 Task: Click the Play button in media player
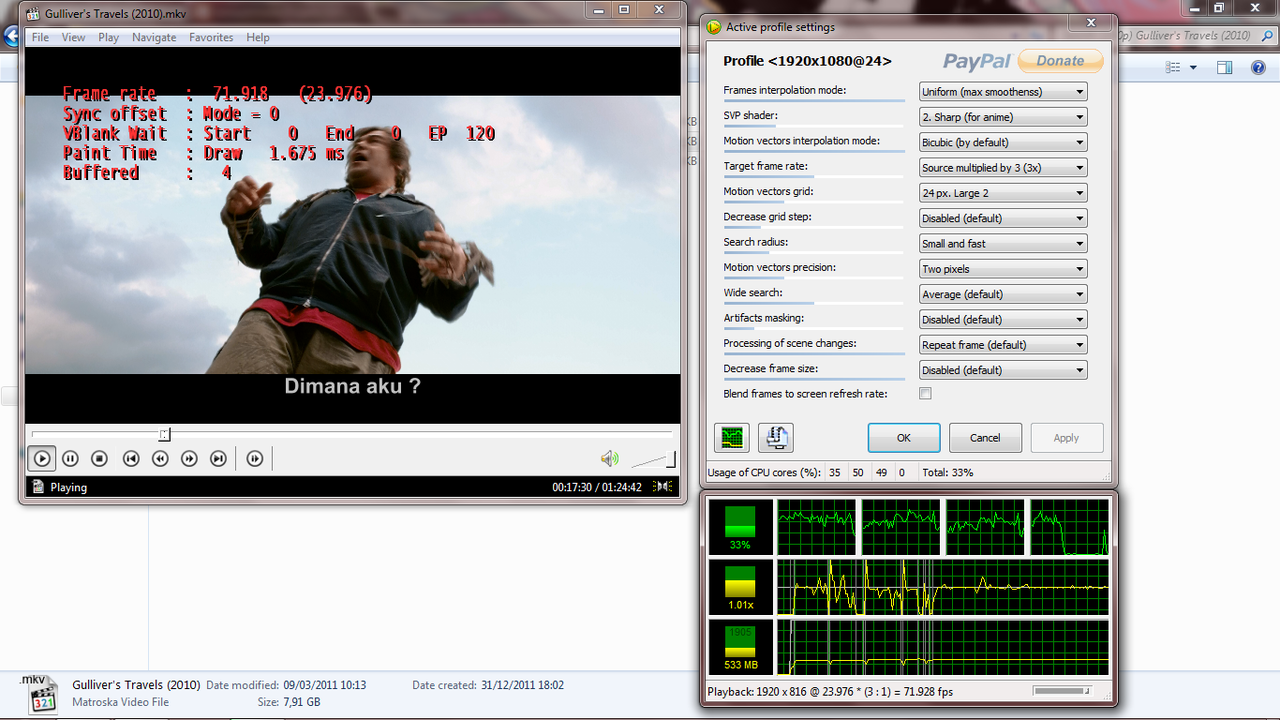coord(41,459)
